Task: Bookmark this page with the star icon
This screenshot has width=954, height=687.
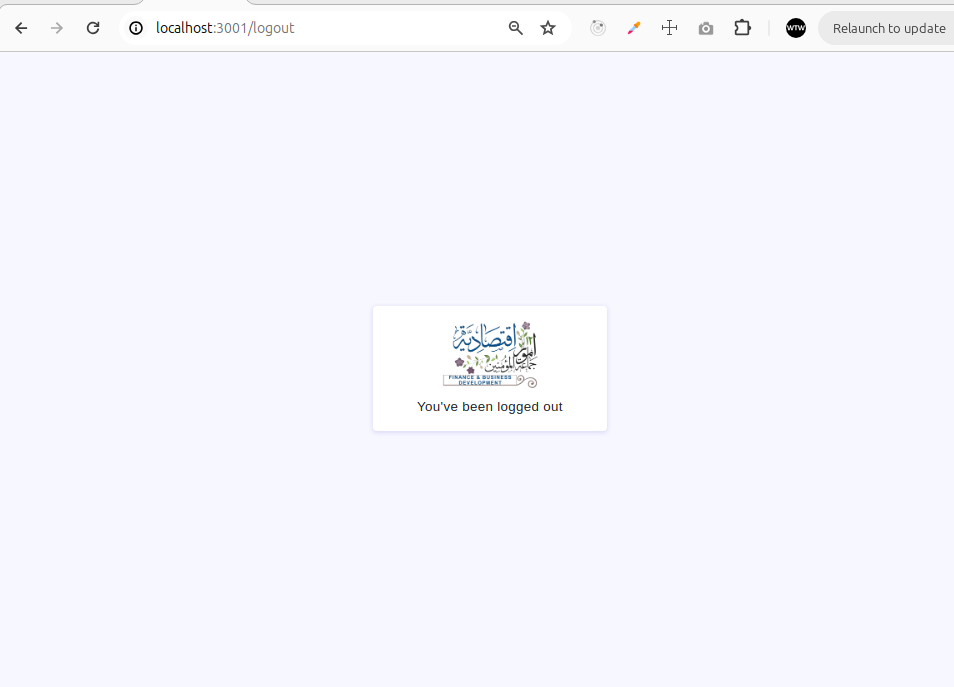Action: [x=548, y=28]
